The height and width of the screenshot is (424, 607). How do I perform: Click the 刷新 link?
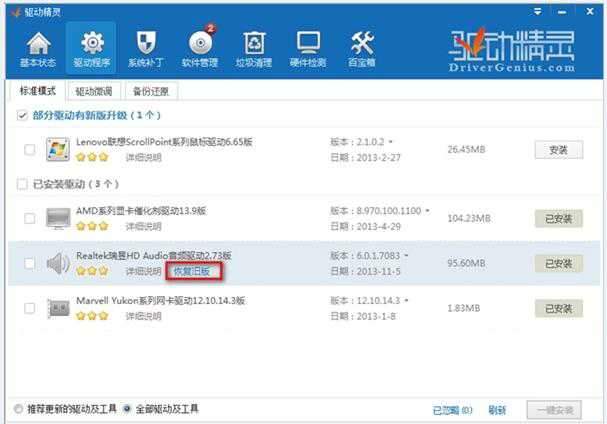tap(497, 410)
